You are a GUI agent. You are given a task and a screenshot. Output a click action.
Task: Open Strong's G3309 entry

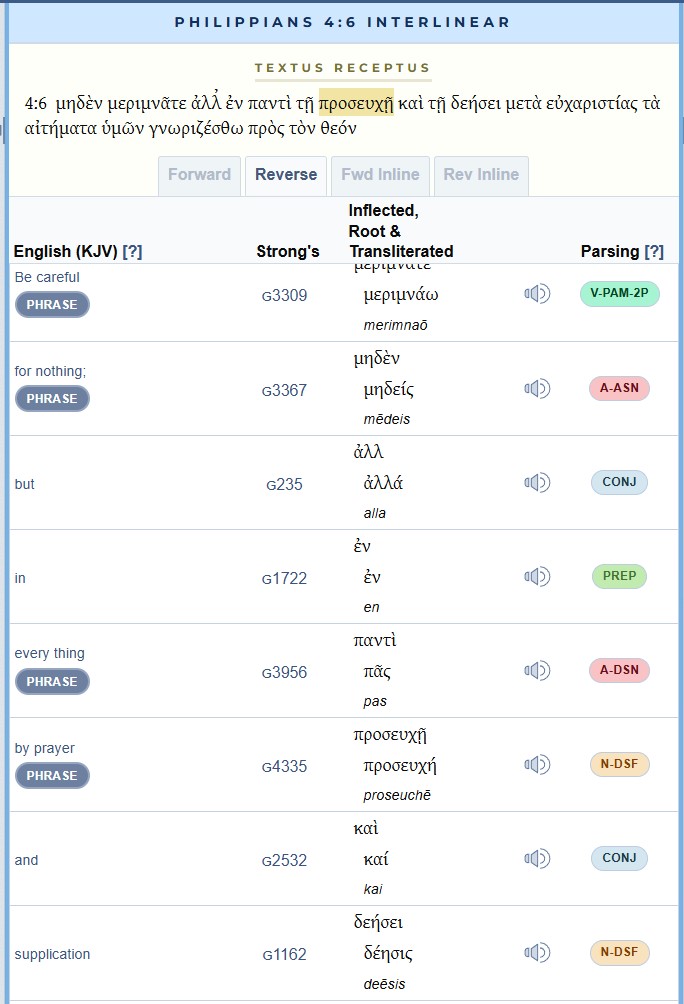(x=284, y=295)
